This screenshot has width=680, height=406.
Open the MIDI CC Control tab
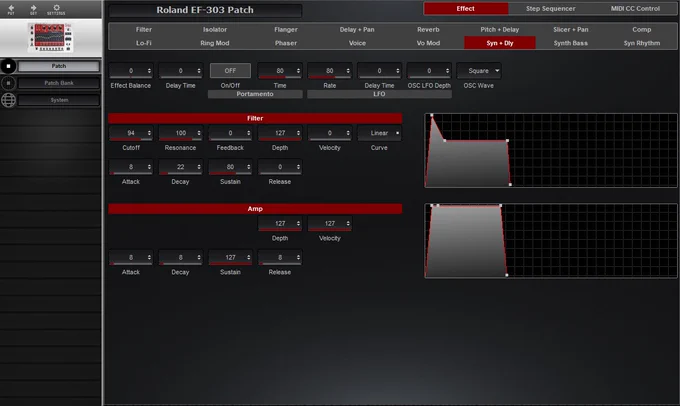635,9
